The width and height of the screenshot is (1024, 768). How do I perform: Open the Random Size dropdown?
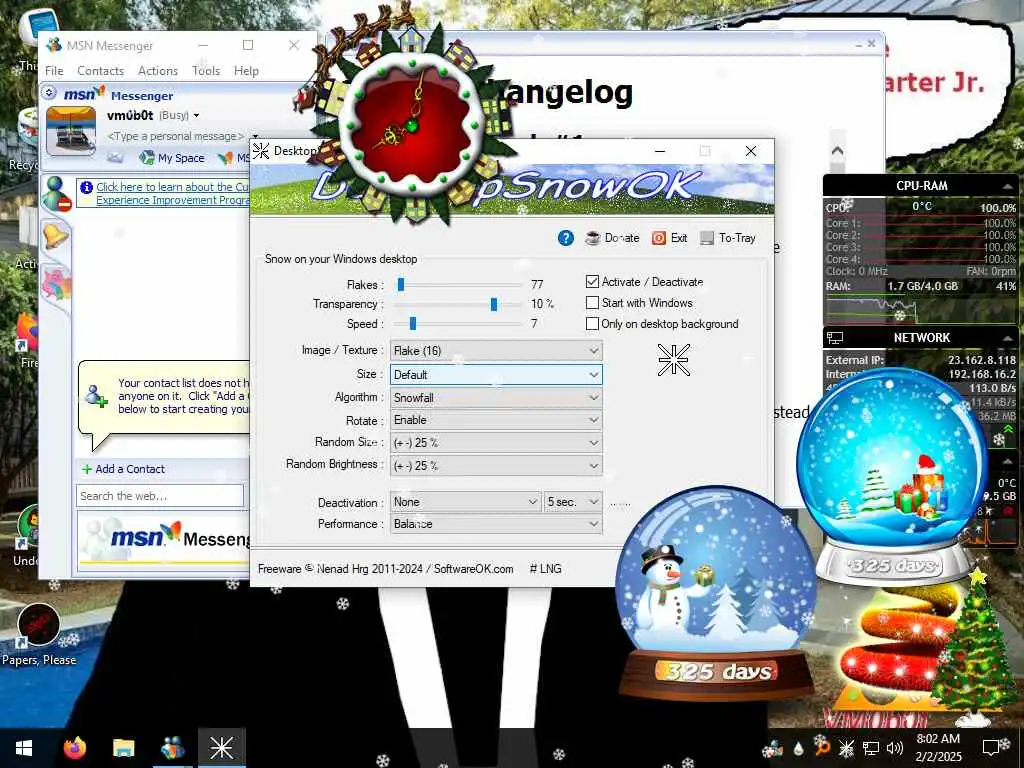(x=496, y=442)
